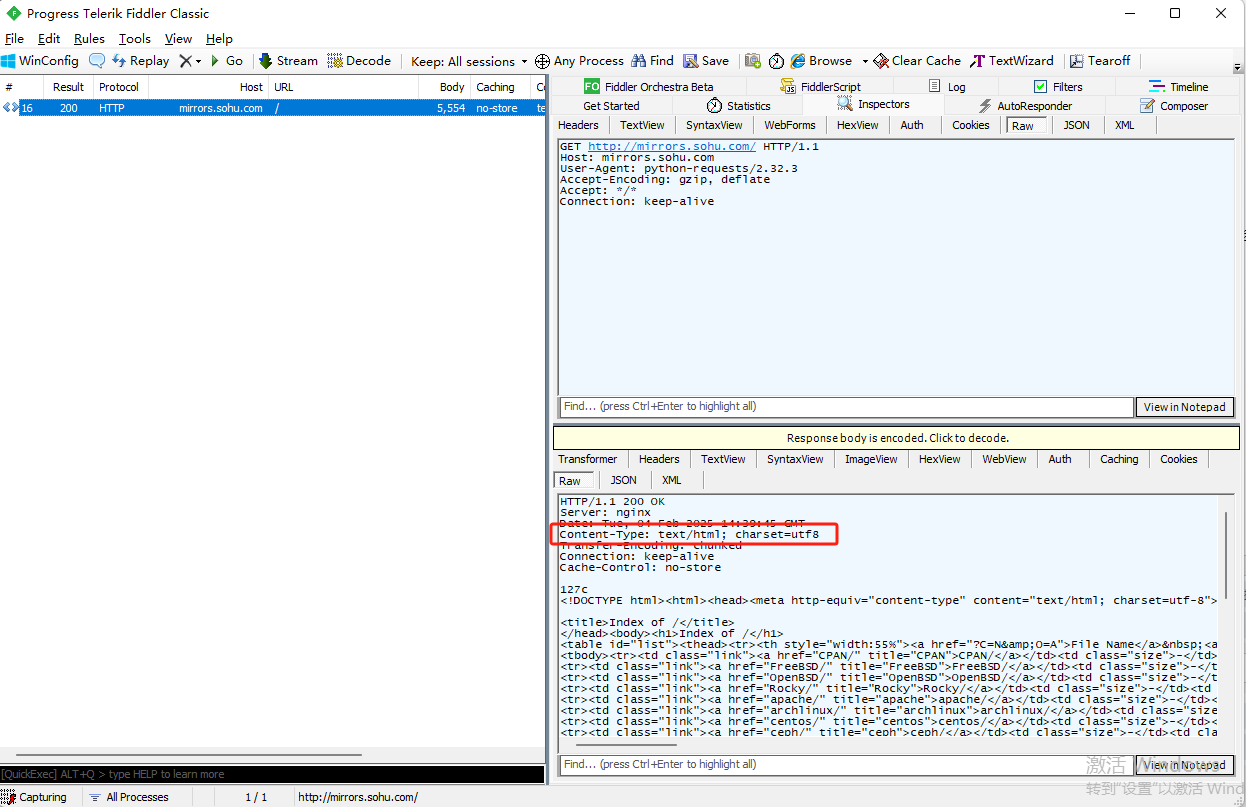1246x807 pixels.
Task: Expand the Browse dropdown arrow
Action: point(865,61)
